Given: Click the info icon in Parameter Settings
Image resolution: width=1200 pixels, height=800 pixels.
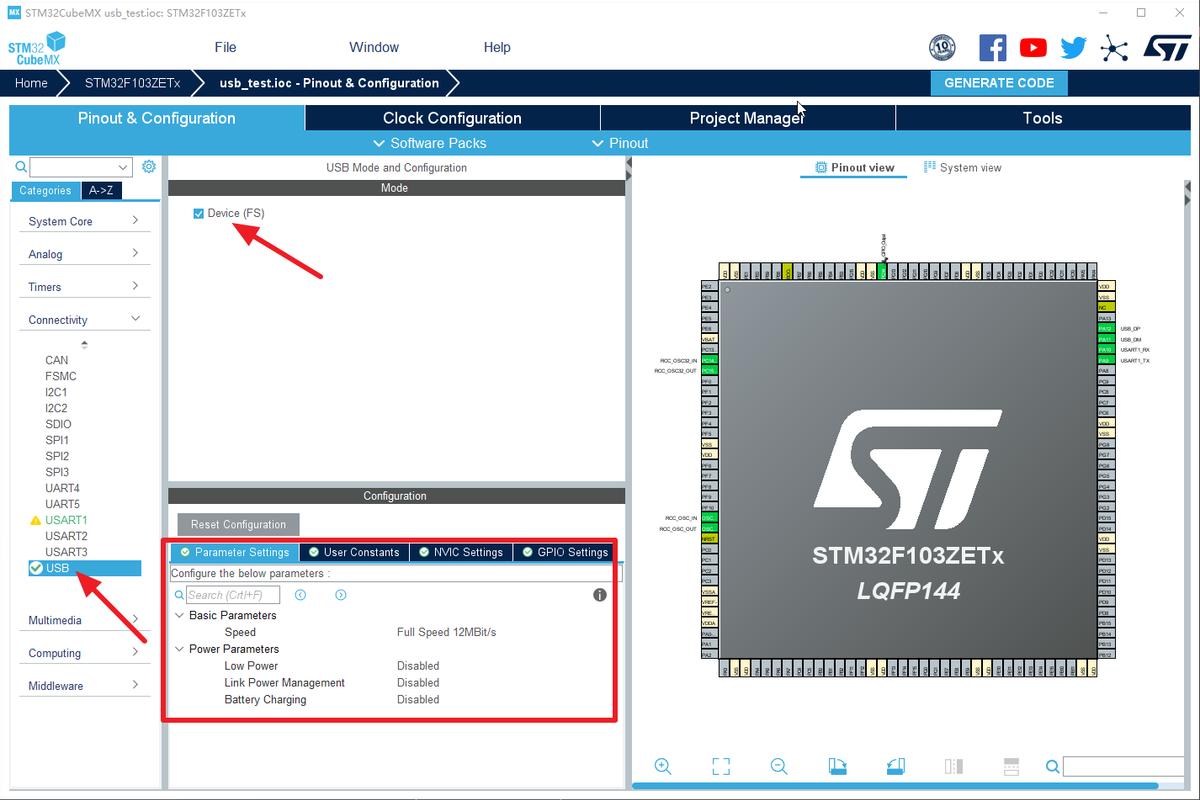Looking at the screenshot, I should [x=599, y=594].
